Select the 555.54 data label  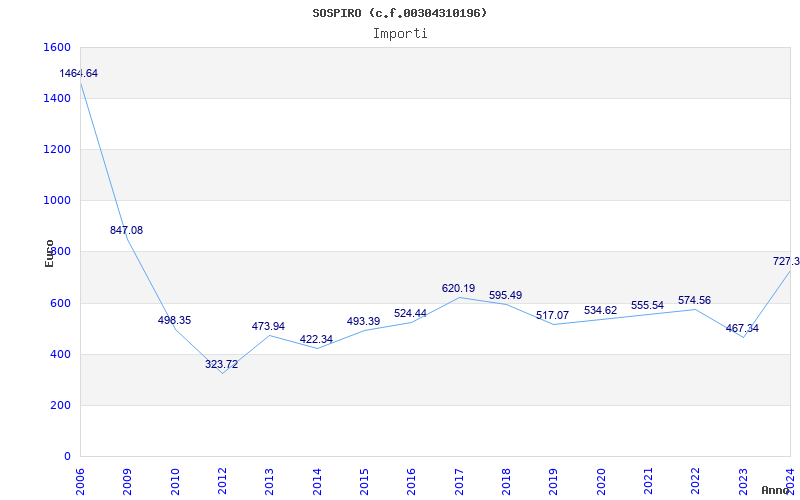tap(647, 306)
